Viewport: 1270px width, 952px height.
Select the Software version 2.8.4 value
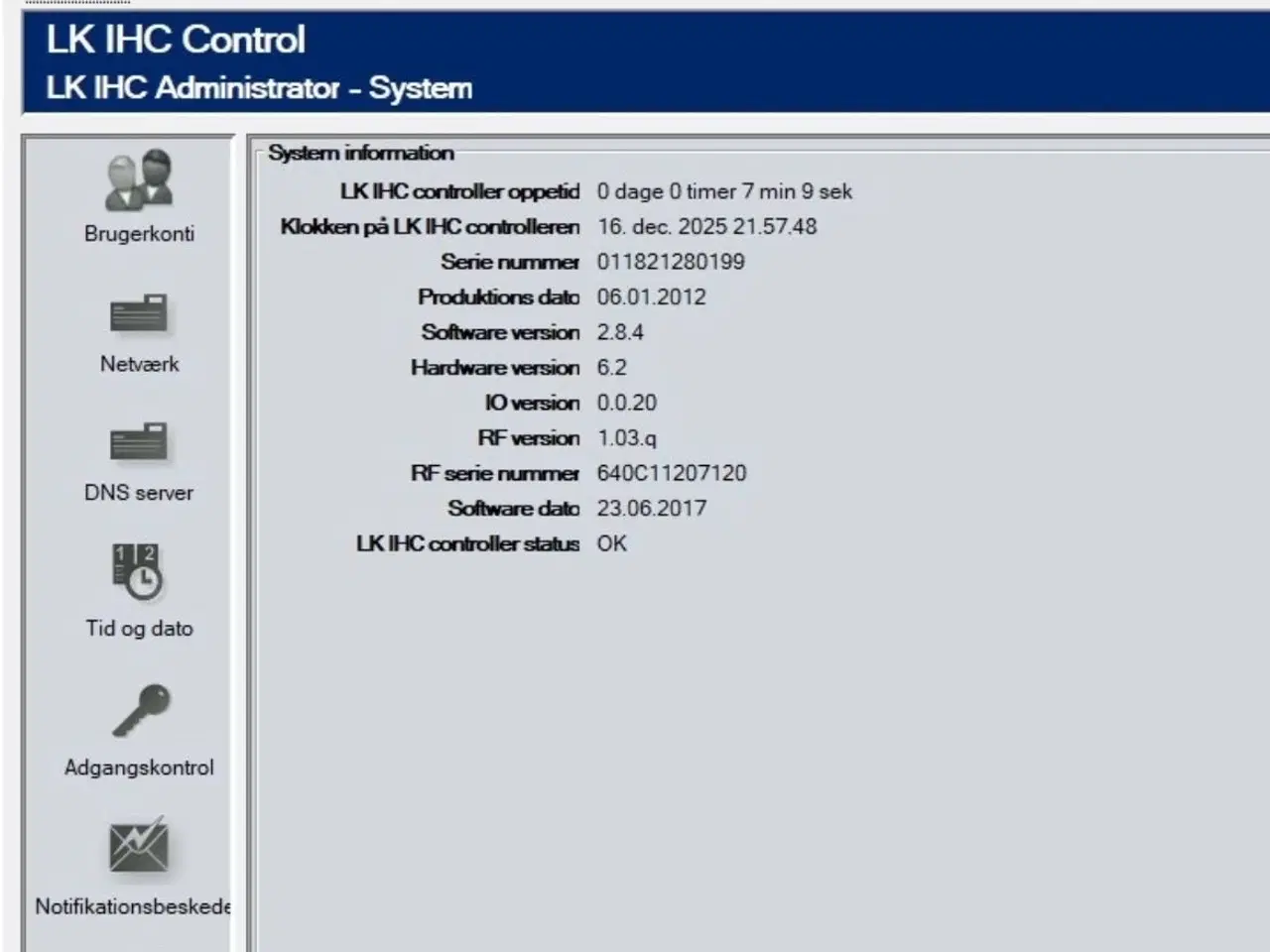click(619, 332)
